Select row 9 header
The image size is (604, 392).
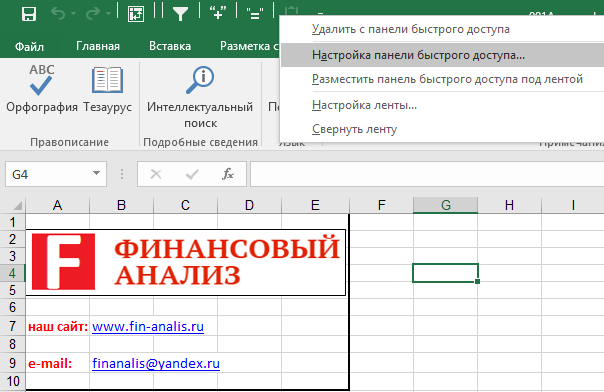pos(13,363)
